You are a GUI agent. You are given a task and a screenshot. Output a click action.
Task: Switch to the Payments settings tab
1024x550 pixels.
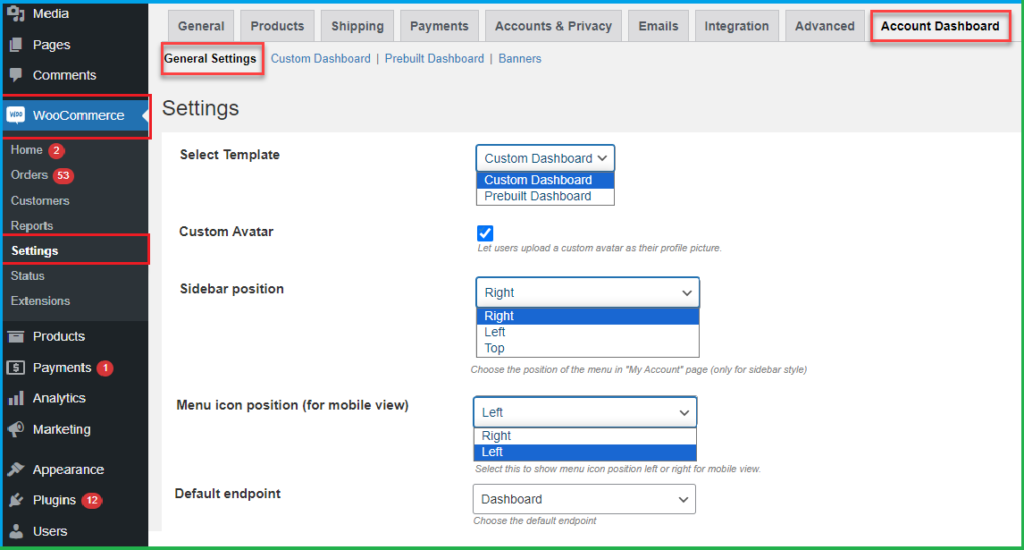click(x=439, y=26)
